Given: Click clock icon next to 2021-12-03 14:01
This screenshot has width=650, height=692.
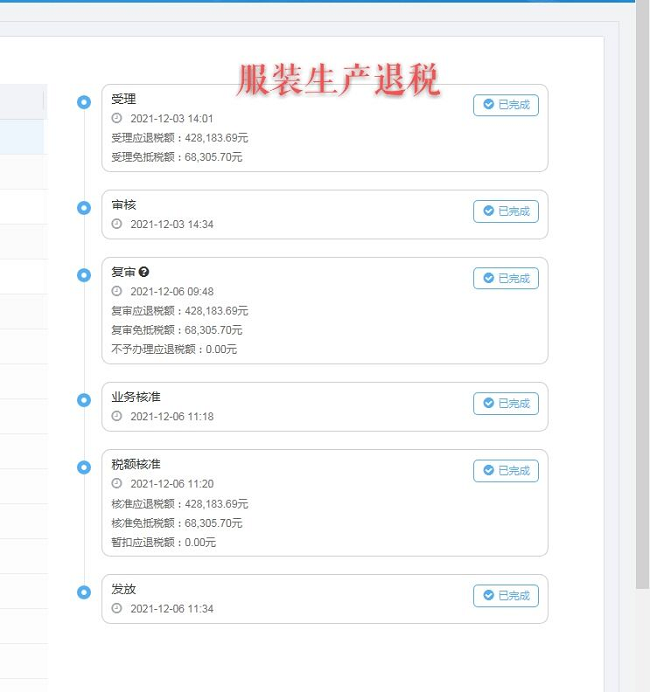Looking at the screenshot, I should (116, 118).
